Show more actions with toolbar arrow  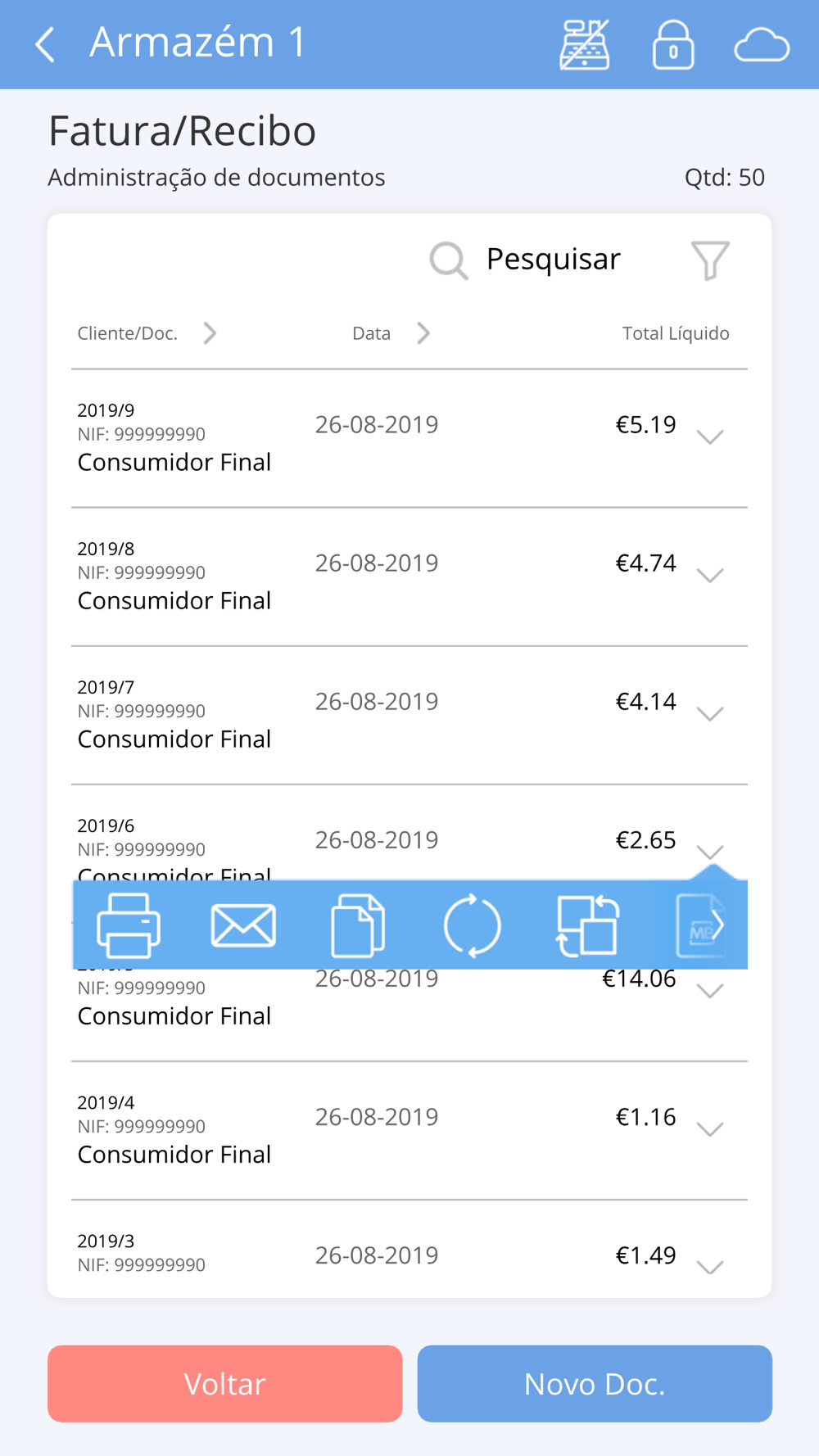click(717, 925)
